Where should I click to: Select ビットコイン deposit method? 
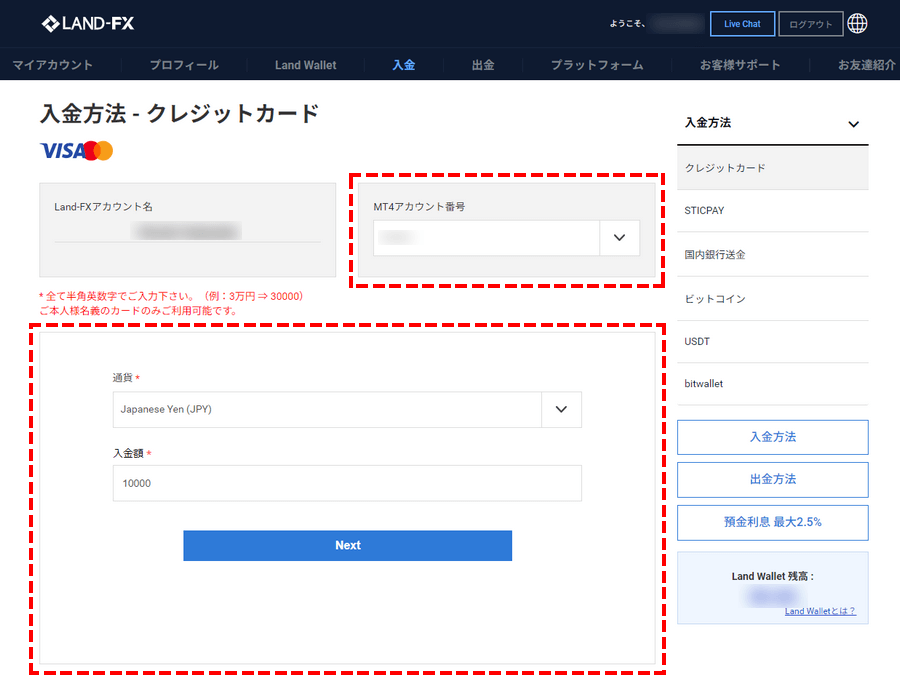[773, 299]
